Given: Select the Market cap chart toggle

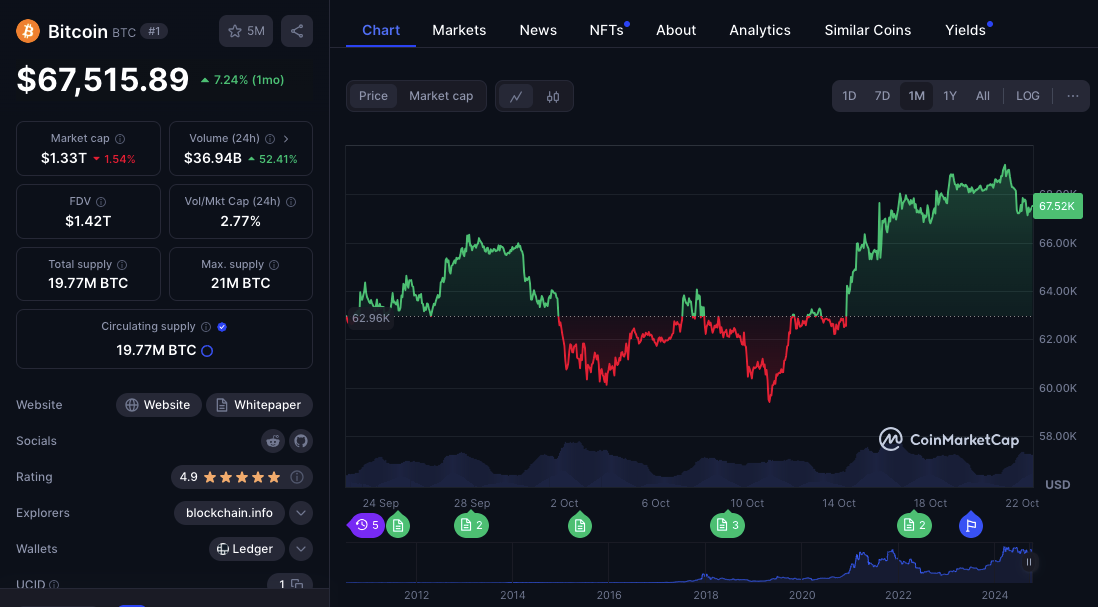Looking at the screenshot, I should tap(441, 96).
